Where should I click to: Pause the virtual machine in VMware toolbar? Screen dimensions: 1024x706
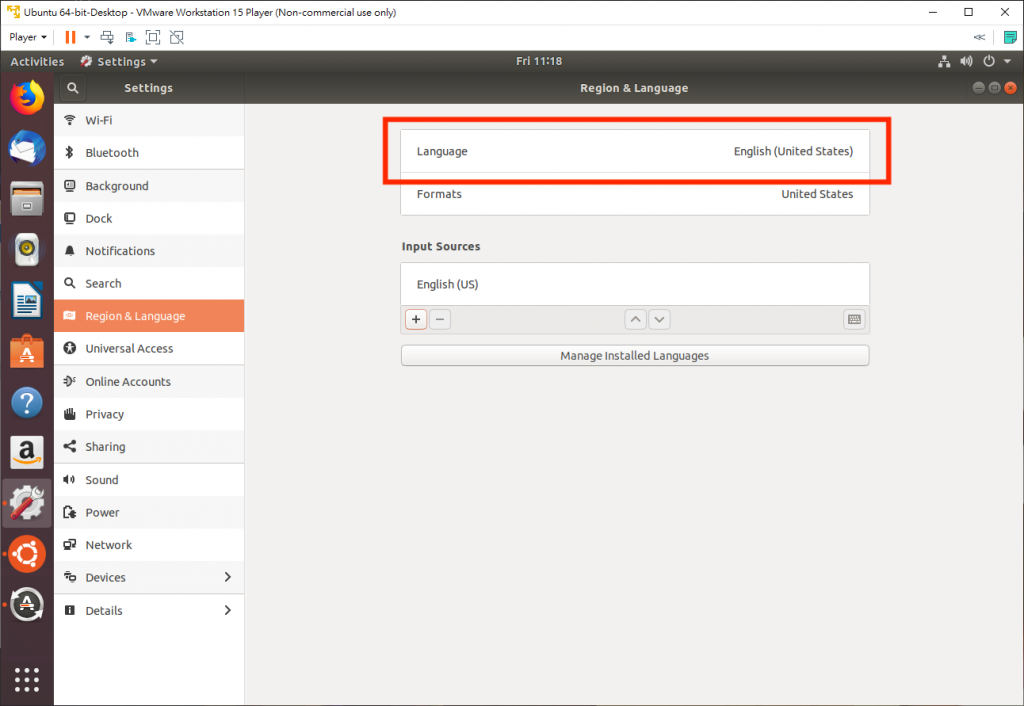coord(70,37)
